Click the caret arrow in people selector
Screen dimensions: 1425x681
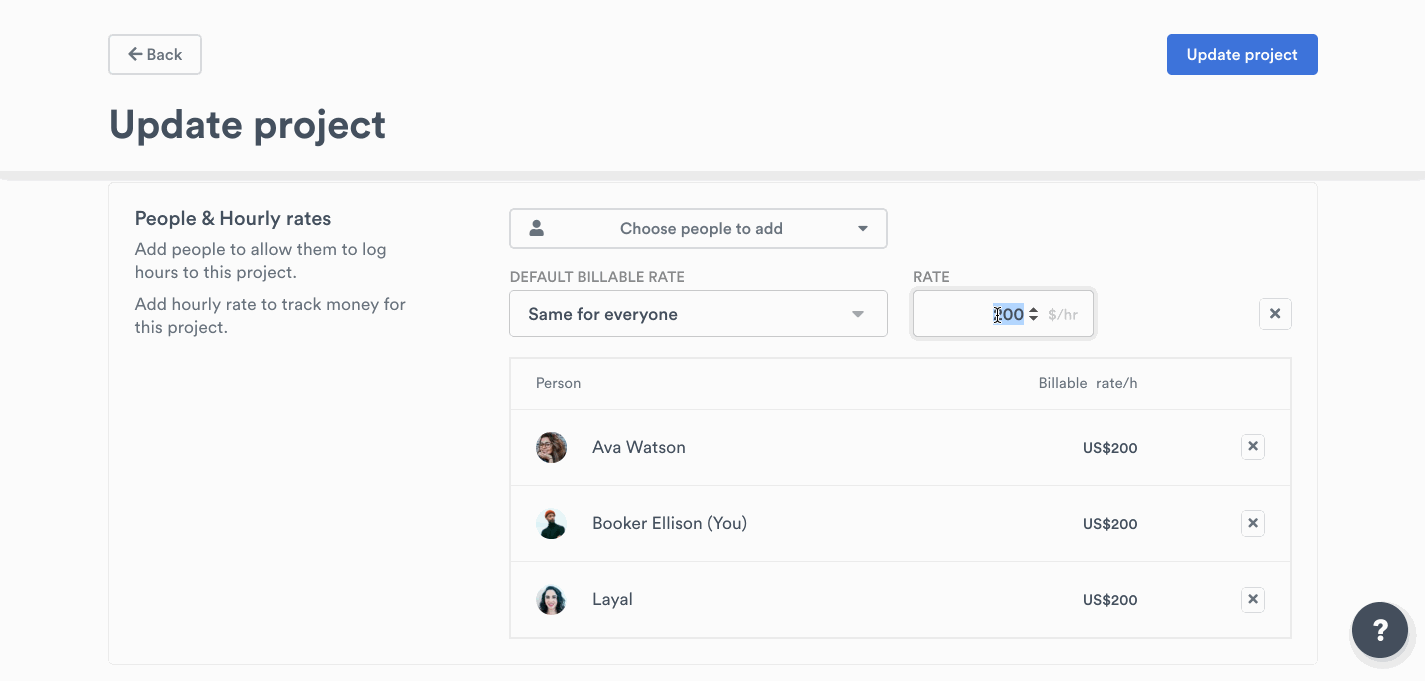tap(863, 229)
